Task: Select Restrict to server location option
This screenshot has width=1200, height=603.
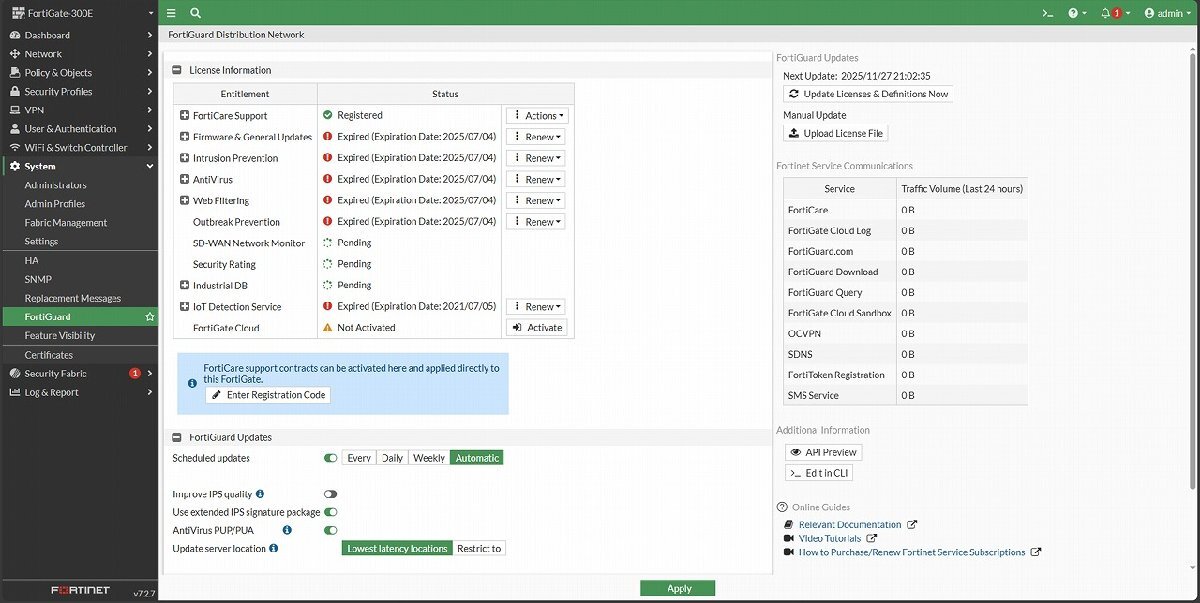Action: point(479,548)
